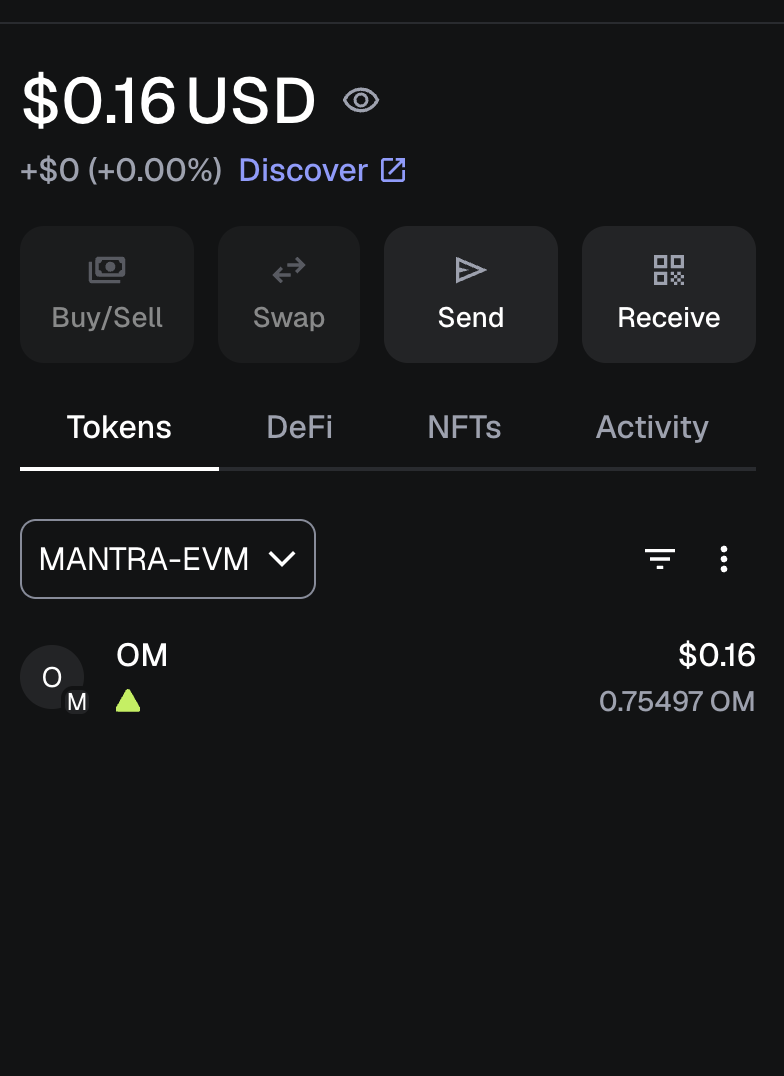
Task: Click the 0.75497 OM token amount
Action: (676, 701)
